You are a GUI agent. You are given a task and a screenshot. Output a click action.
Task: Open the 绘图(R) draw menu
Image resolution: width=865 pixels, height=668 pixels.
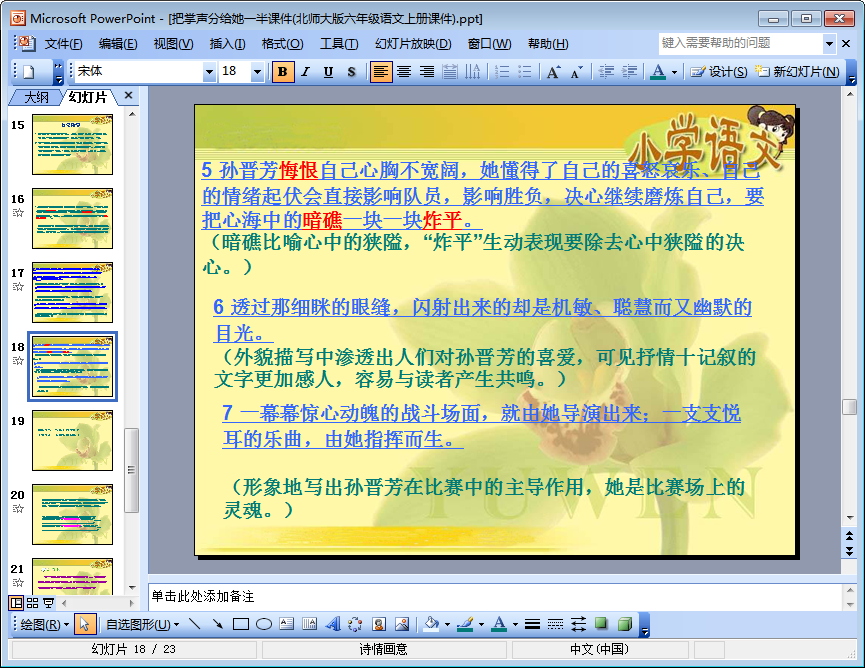click(x=44, y=624)
